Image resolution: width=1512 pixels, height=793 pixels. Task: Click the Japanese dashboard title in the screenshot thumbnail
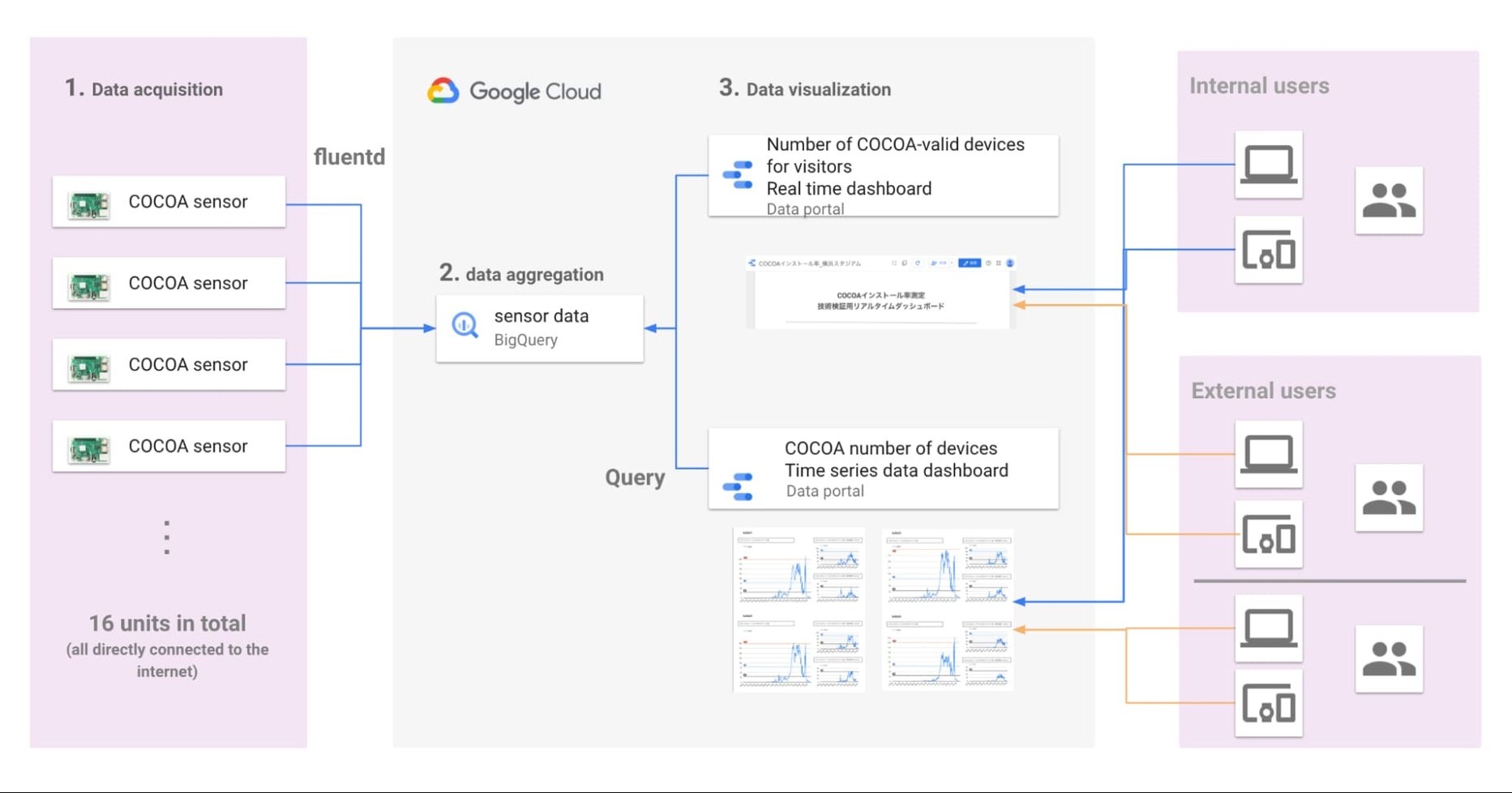(x=880, y=301)
